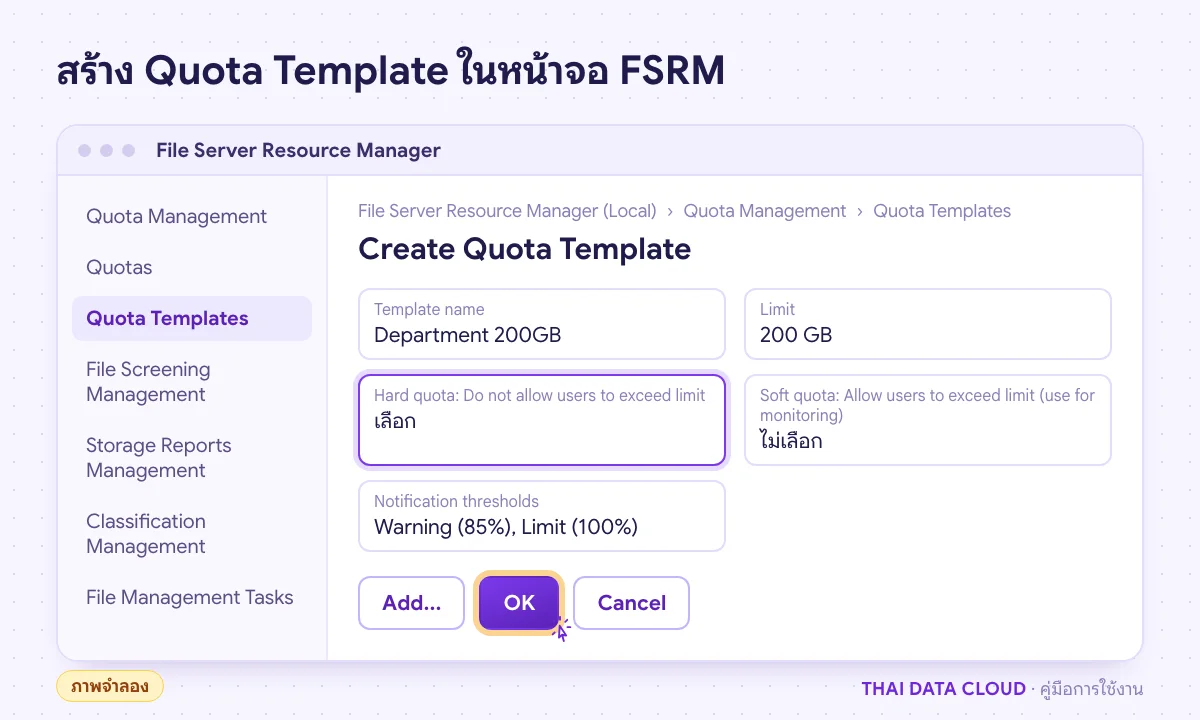This screenshot has width=1200, height=720.
Task: Click the Quota Management breadcrumb link
Action: [x=765, y=211]
